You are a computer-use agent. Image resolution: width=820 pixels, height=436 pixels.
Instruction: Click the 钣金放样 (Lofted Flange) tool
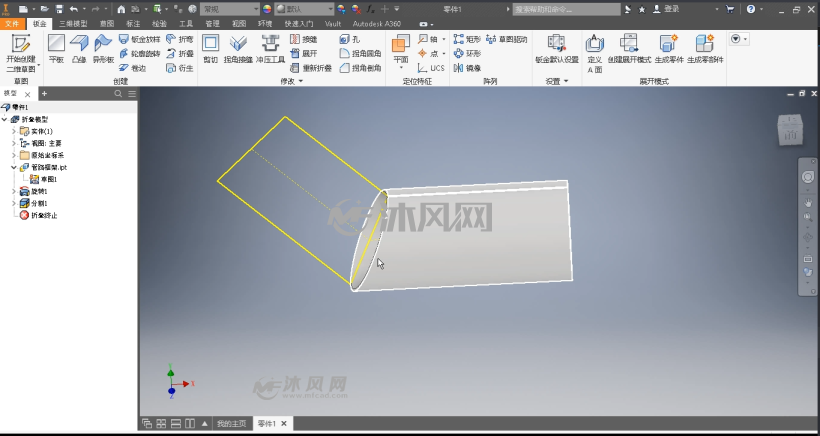139,39
